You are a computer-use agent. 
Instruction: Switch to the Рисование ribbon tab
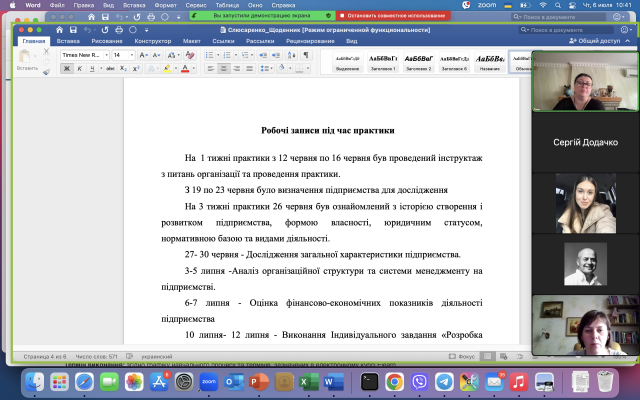[107, 41]
